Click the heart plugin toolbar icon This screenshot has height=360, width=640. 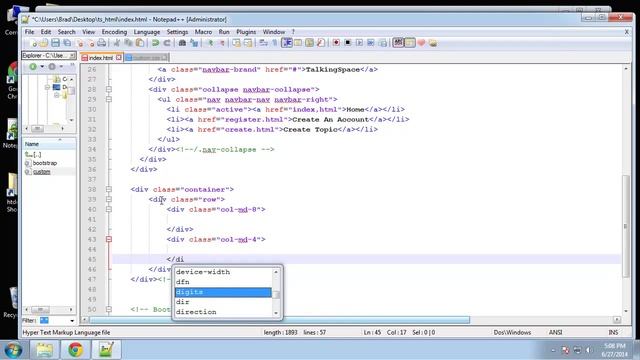(x=421, y=43)
